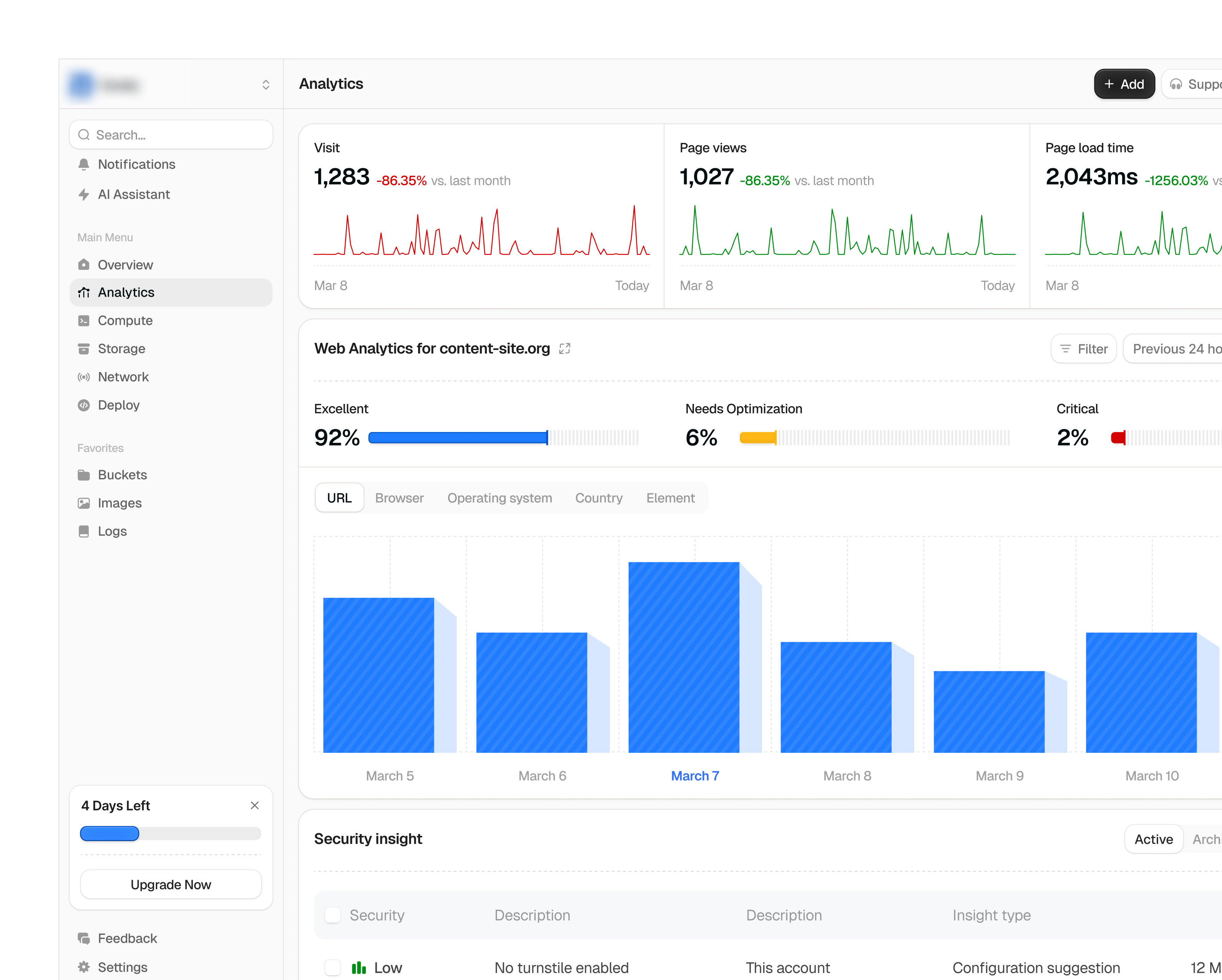The width and height of the screenshot is (1222, 980).
Task: Click the Upgrade Now button
Action: (x=171, y=884)
